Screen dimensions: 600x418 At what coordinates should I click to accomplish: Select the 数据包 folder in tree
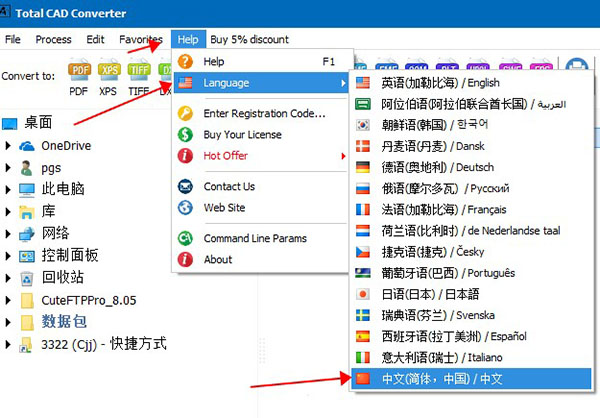(x=64, y=321)
